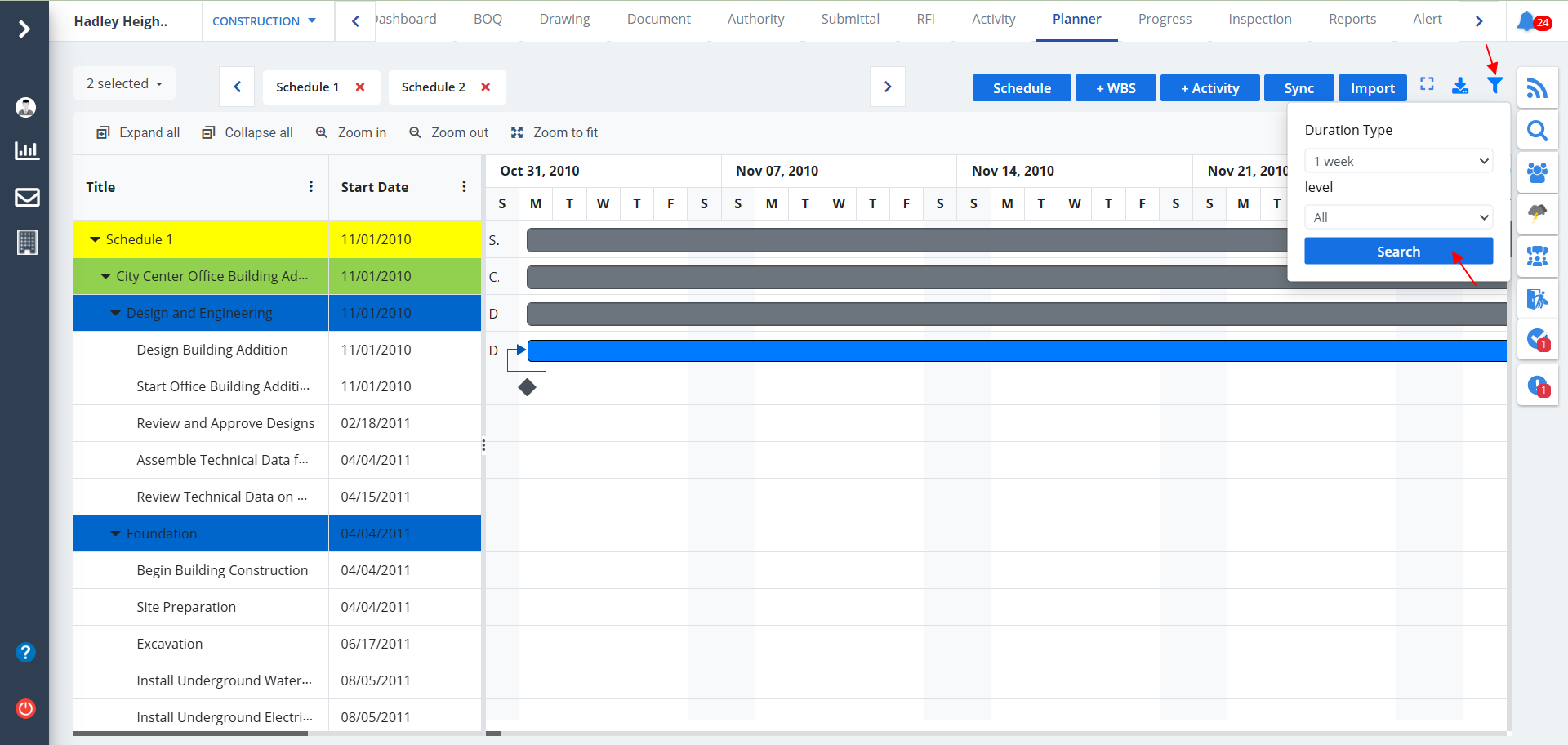
Task: Open the mail icon in left sidebar
Action: coord(27,197)
